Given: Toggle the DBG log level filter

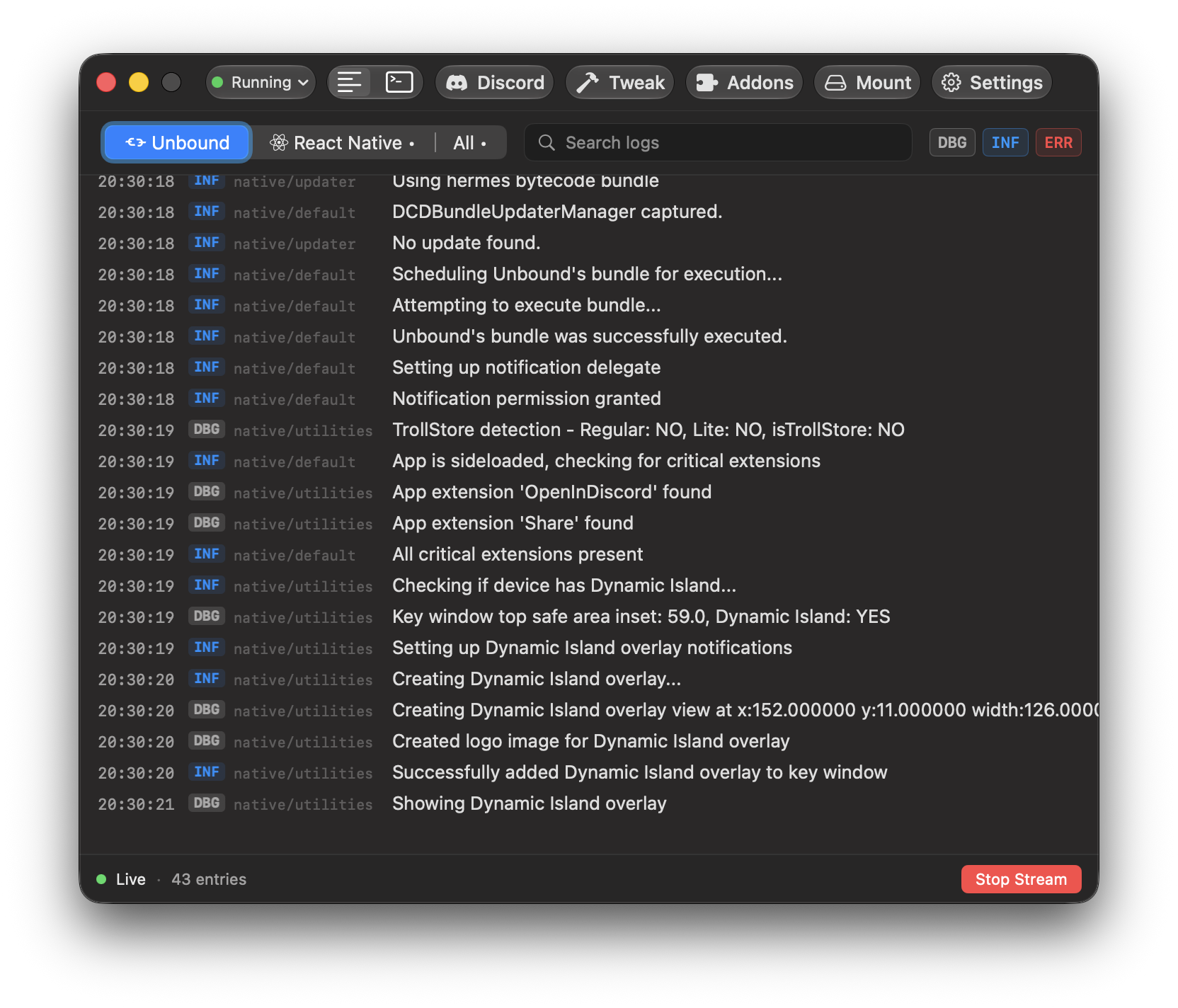Looking at the screenshot, I should point(952,143).
